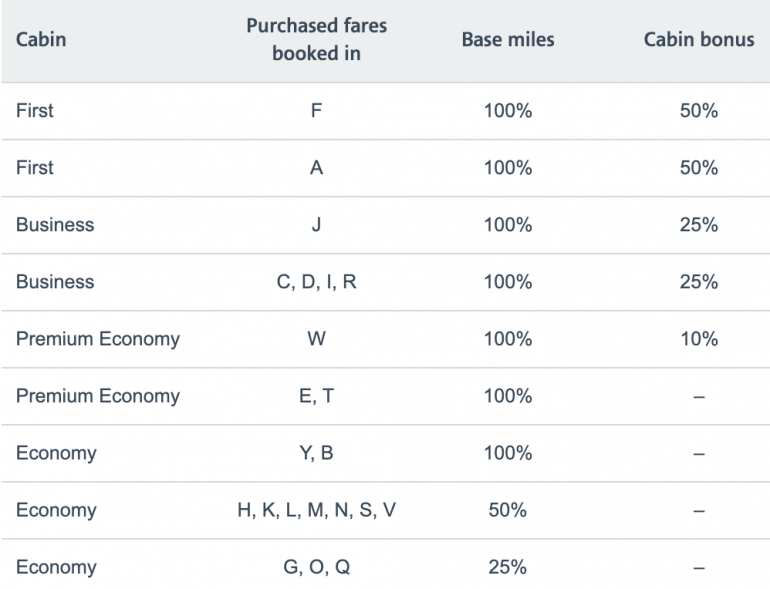Select the 'H, K, L, M, N, S, V' cell
This screenshot has height=589, width=770.
click(316, 510)
